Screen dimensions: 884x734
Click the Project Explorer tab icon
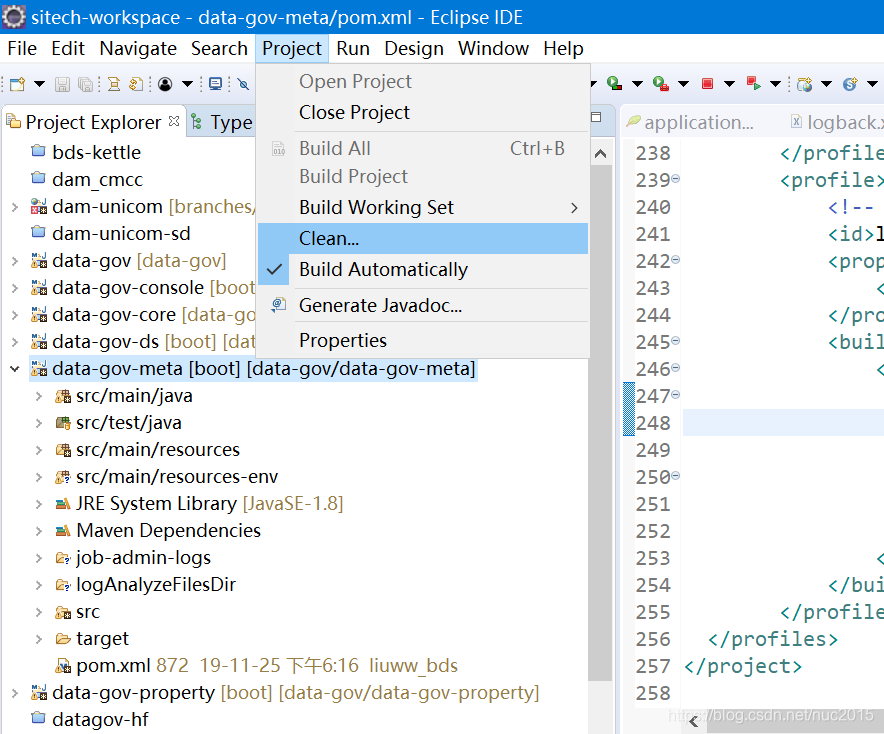14,121
